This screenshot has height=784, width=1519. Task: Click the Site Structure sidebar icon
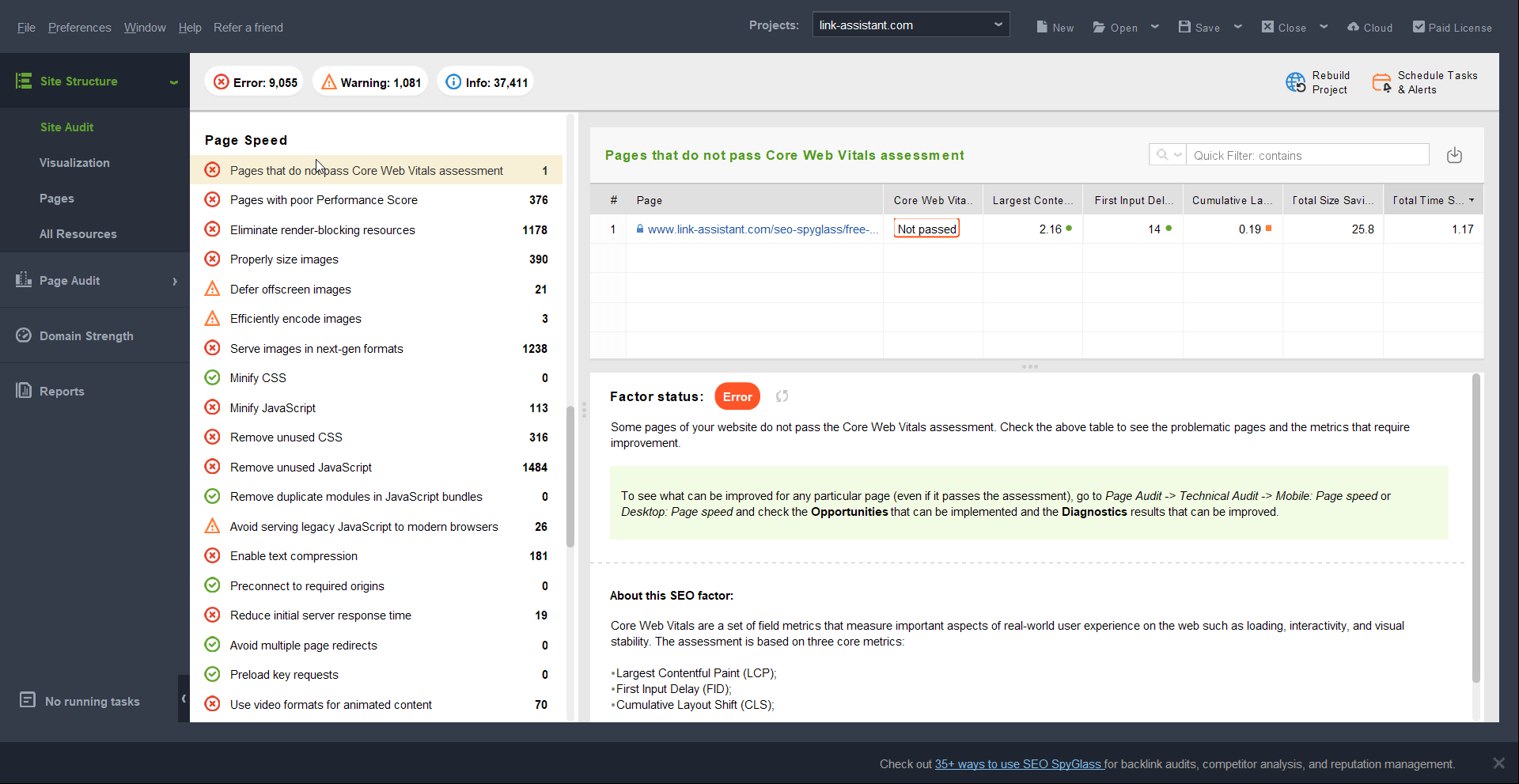[x=24, y=81]
